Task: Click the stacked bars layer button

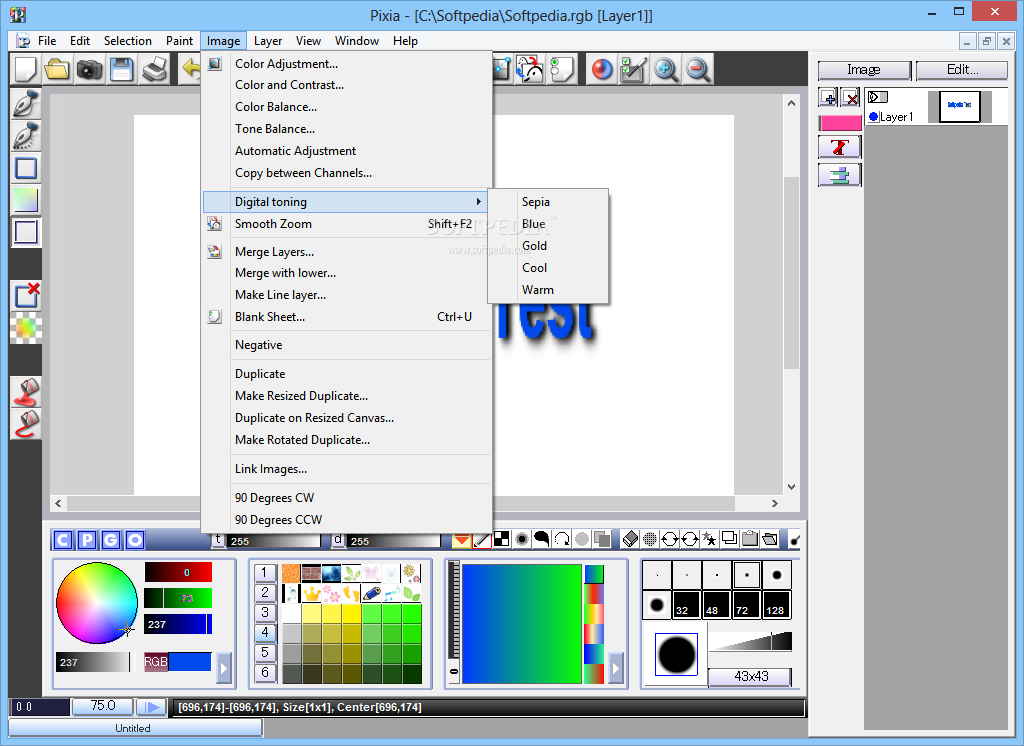Action: 839,175
